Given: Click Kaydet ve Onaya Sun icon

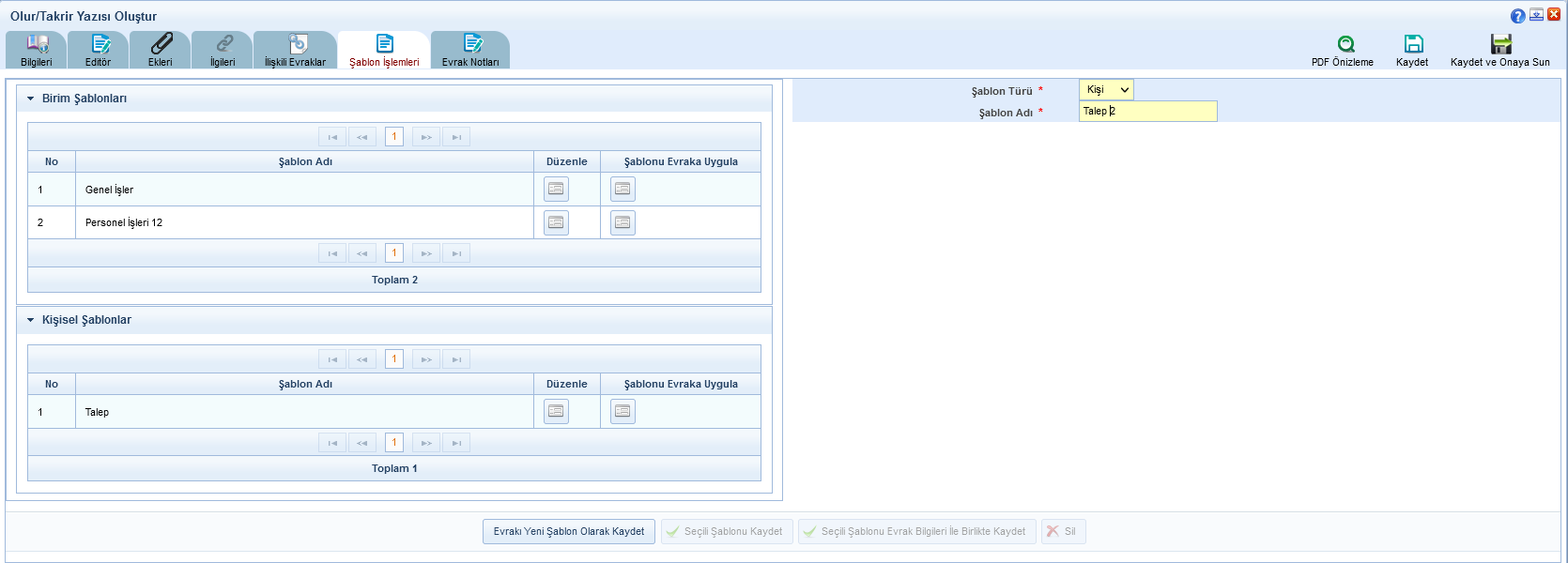Looking at the screenshot, I should 1500,44.
